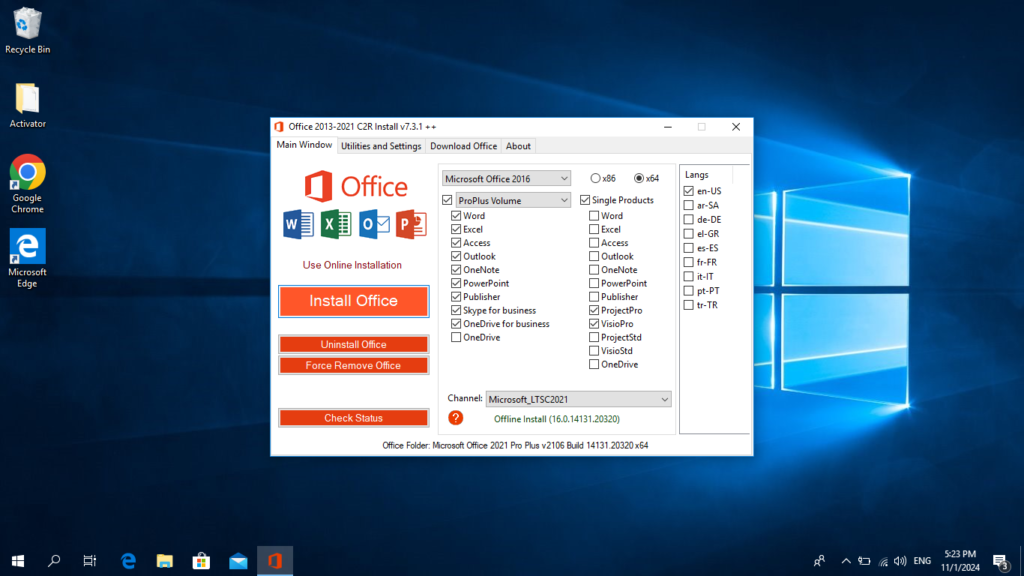Open the Mail app from the taskbar
1024x576 pixels.
point(238,561)
